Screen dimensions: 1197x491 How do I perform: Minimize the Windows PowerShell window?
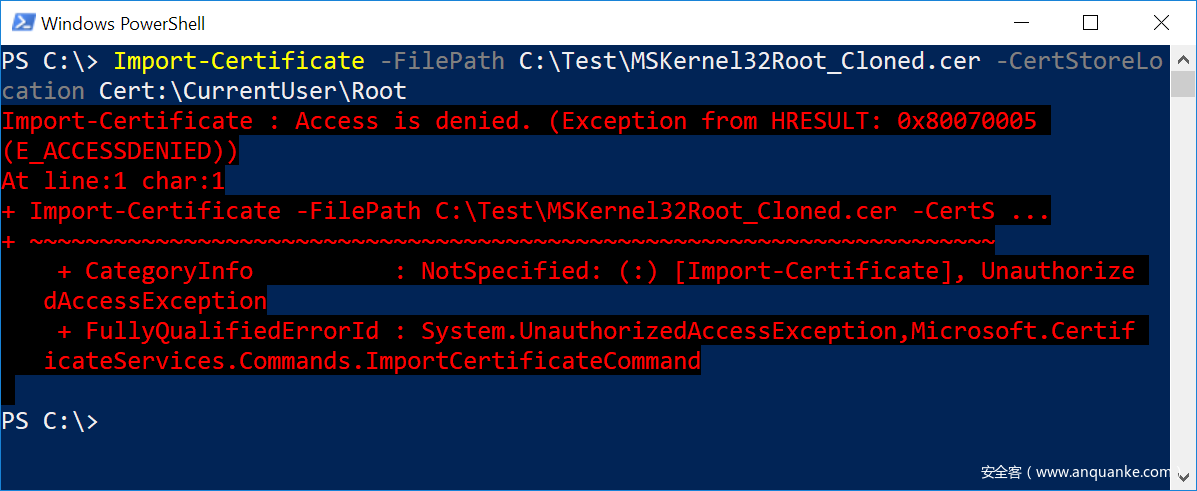click(1021, 22)
